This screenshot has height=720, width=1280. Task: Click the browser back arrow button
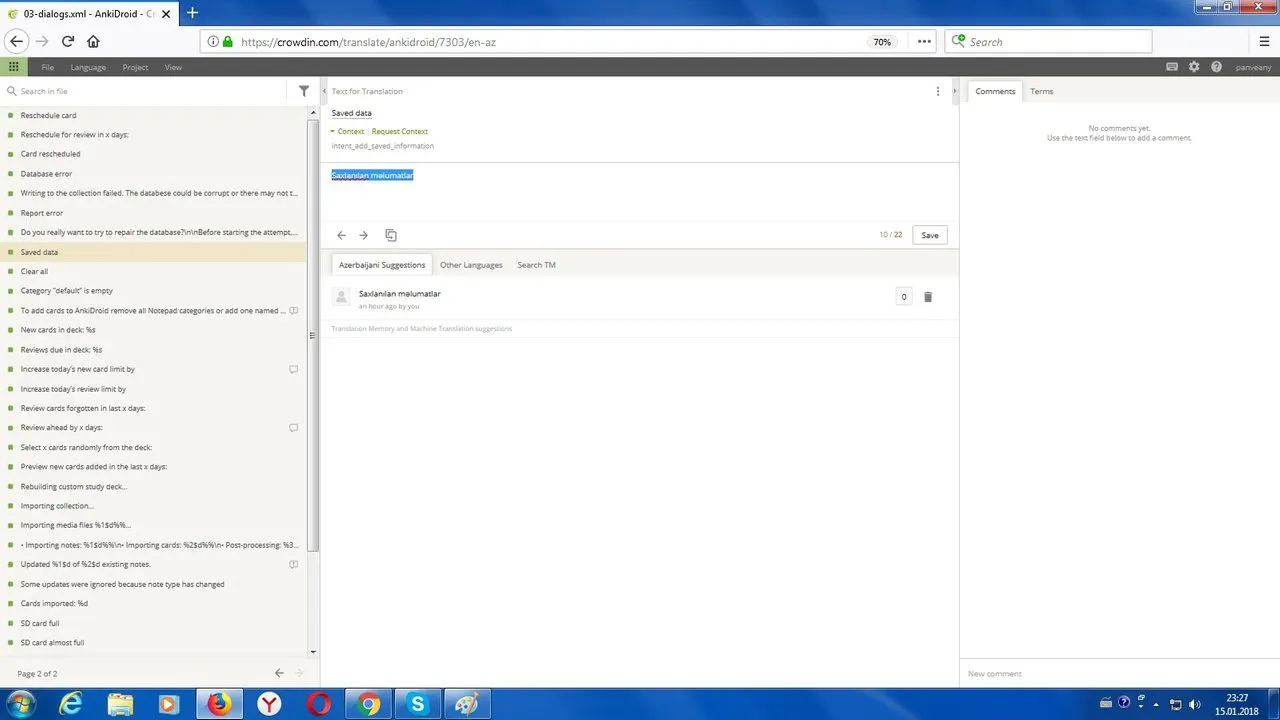pos(16,41)
